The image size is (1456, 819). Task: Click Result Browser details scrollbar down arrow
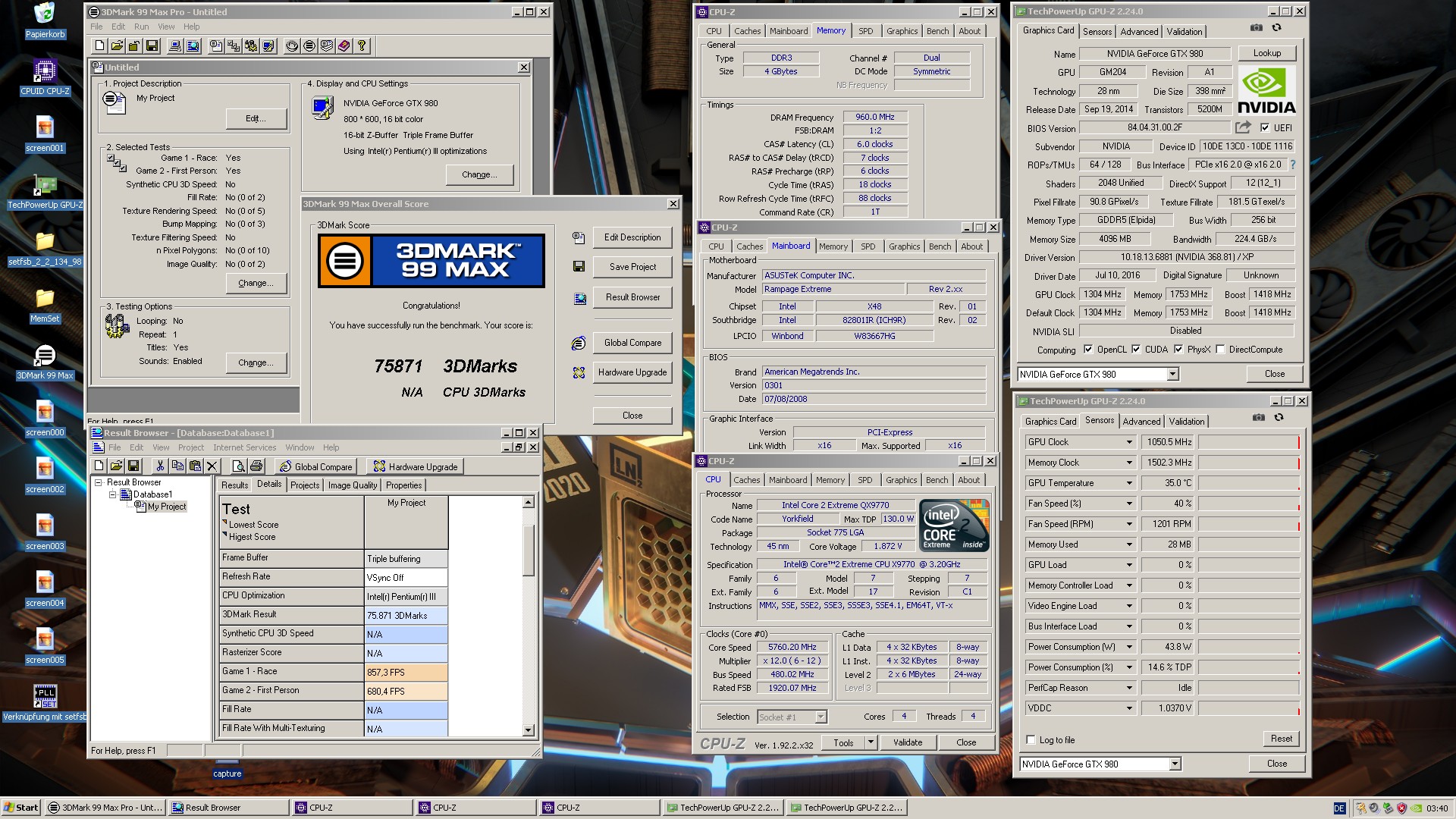[x=528, y=730]
